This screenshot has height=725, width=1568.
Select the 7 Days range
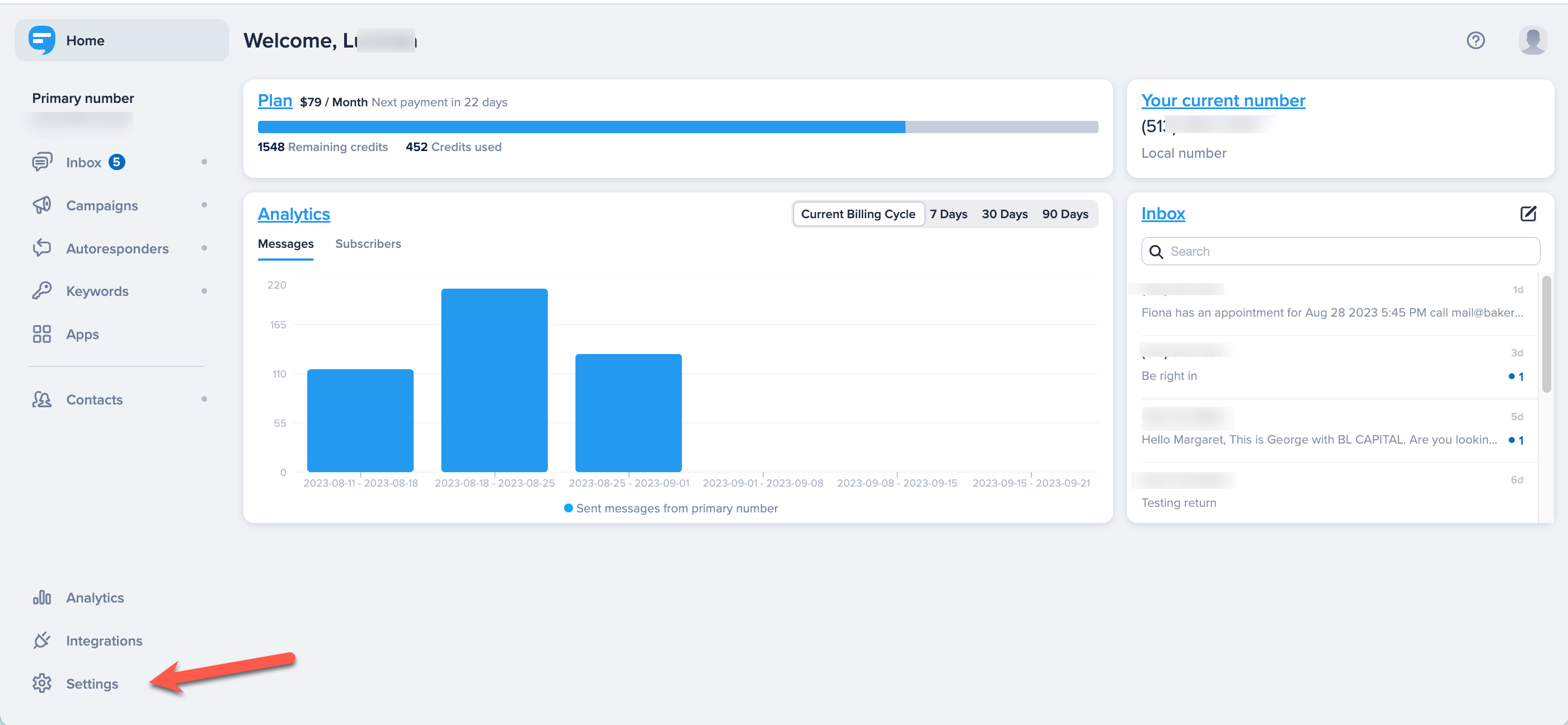click(948, 214)
